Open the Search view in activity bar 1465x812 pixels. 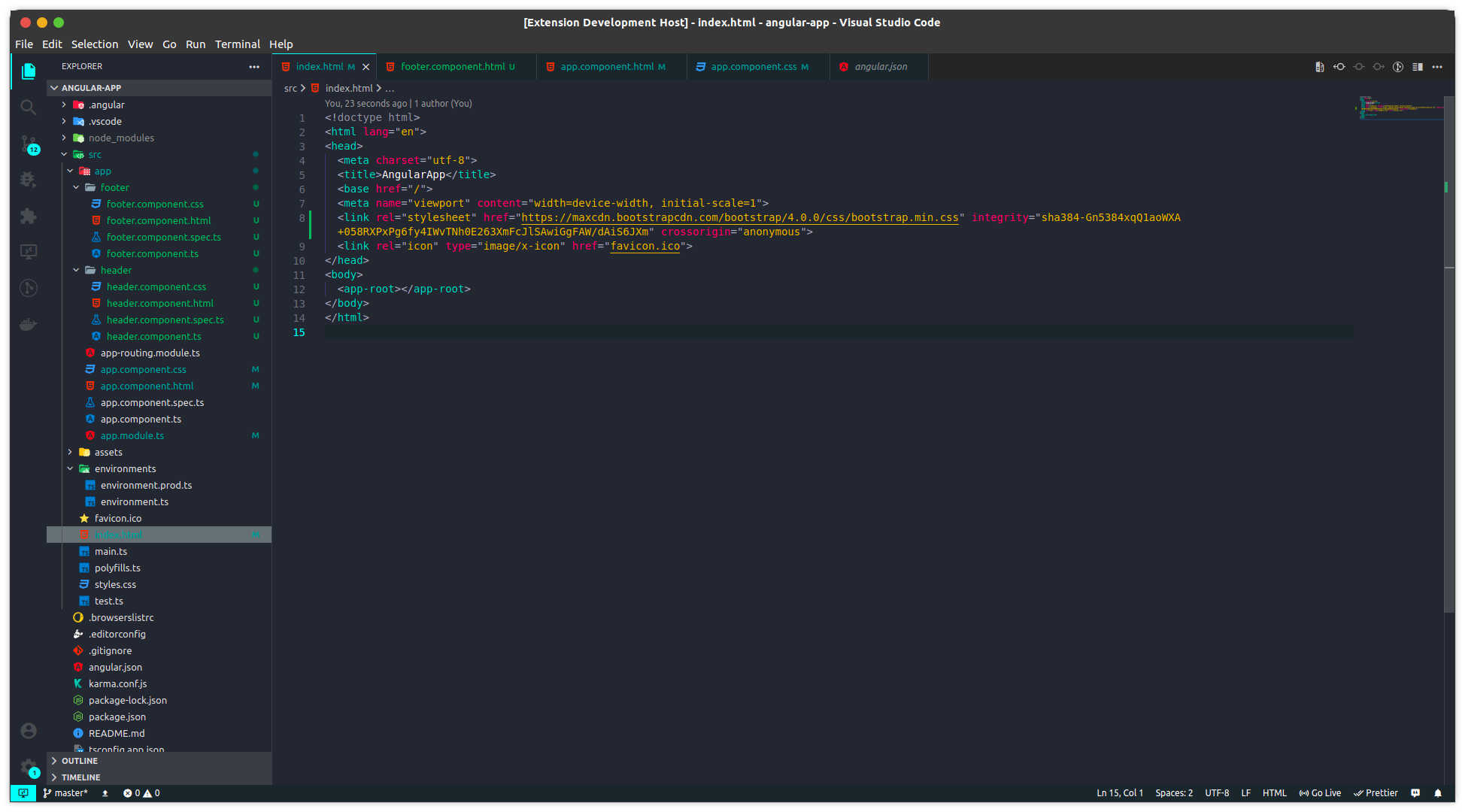click(x=29, y=107)
